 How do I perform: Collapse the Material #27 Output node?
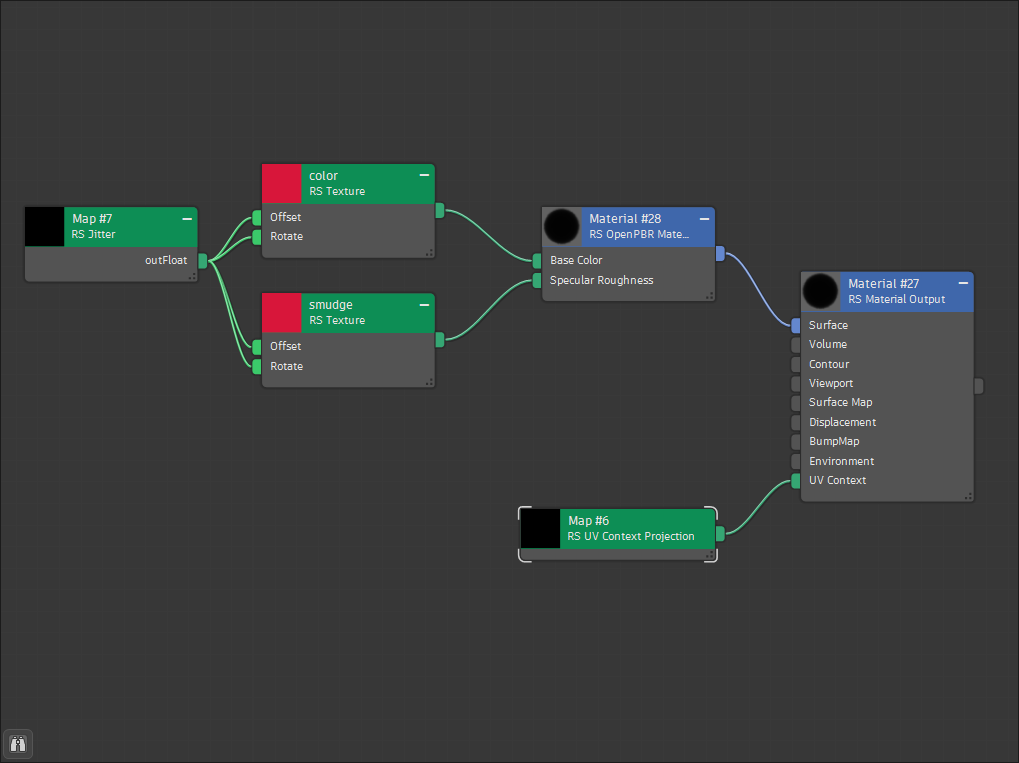(962, 283)
